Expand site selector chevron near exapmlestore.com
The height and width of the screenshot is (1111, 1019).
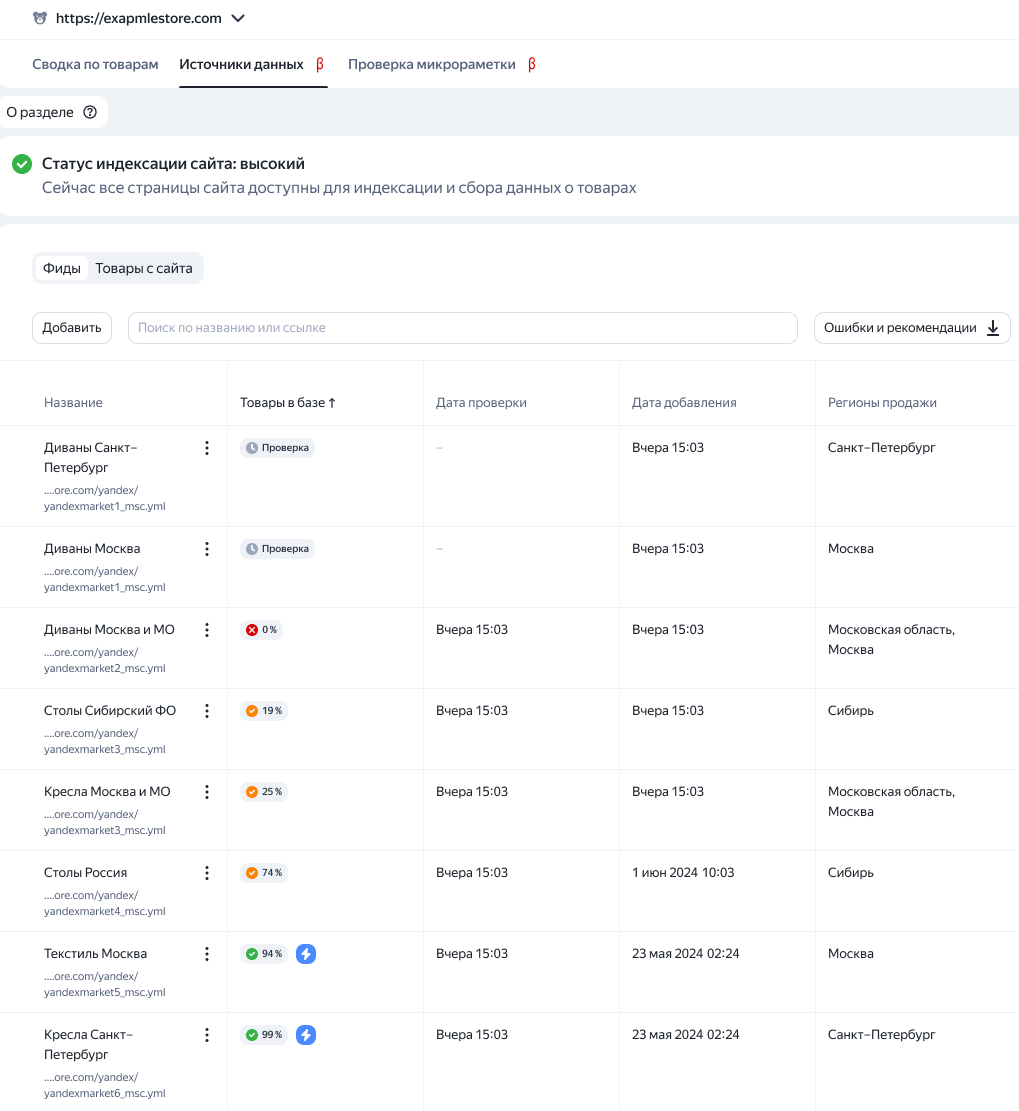point(238,18)
